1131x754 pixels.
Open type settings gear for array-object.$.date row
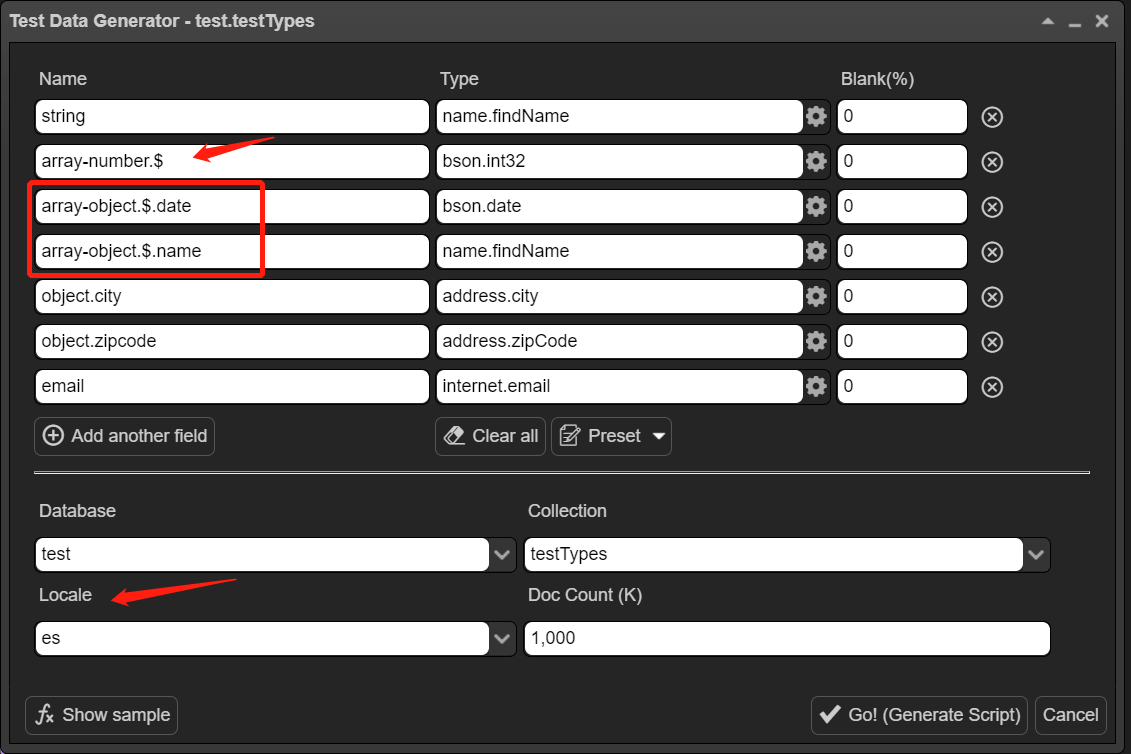[816, 206]
